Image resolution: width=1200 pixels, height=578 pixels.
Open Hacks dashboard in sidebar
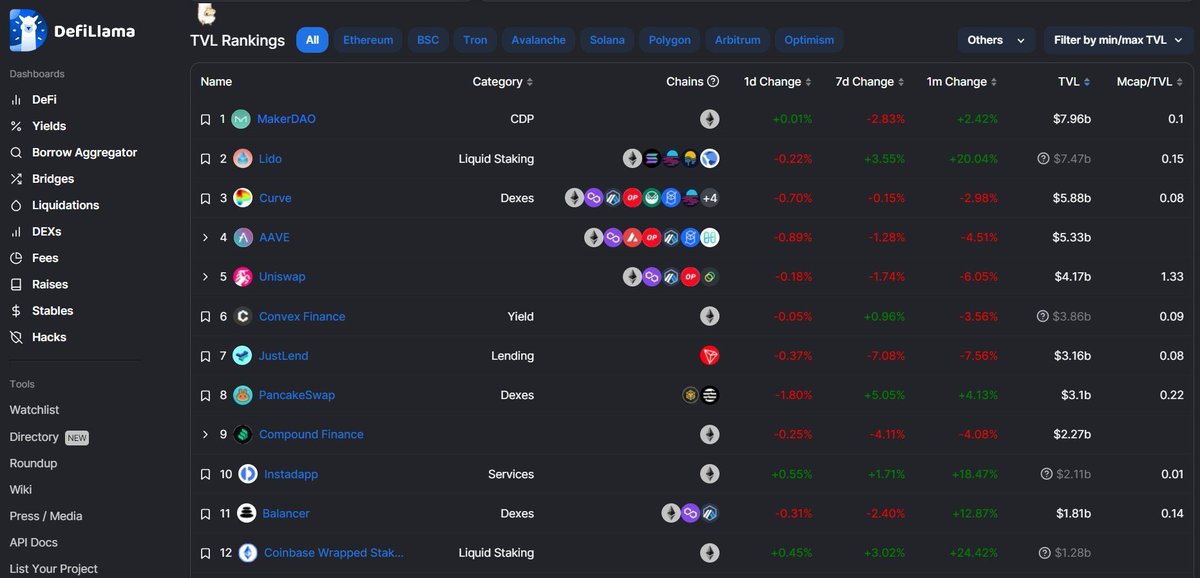pyautogui.click(x=38, y=338)
